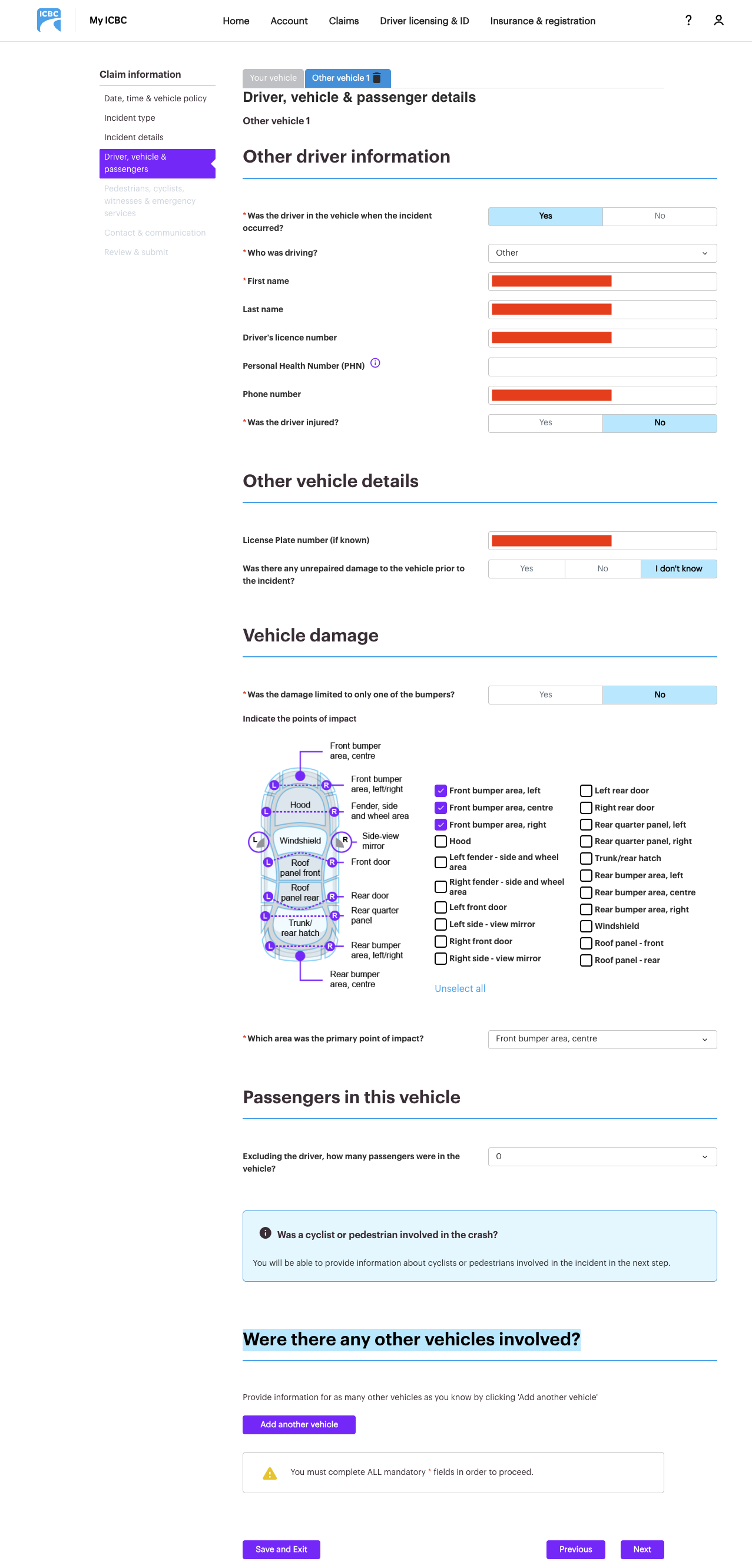Open the Claims menu item
Viewport: 752px width, 1568px height.
click(x=343, y=21)
